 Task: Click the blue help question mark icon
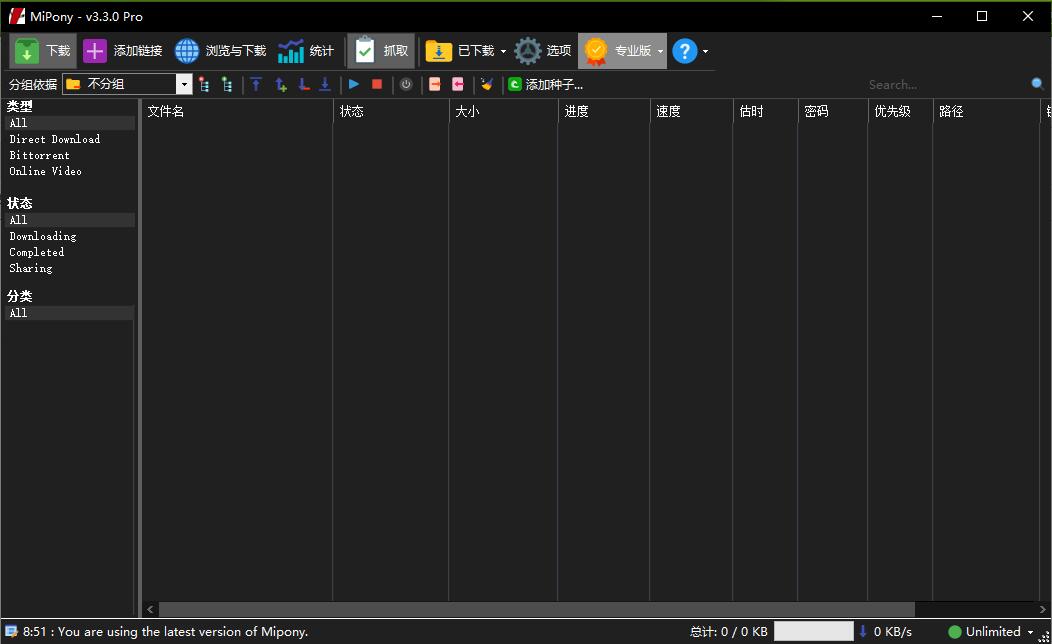[x=685, y=51]
